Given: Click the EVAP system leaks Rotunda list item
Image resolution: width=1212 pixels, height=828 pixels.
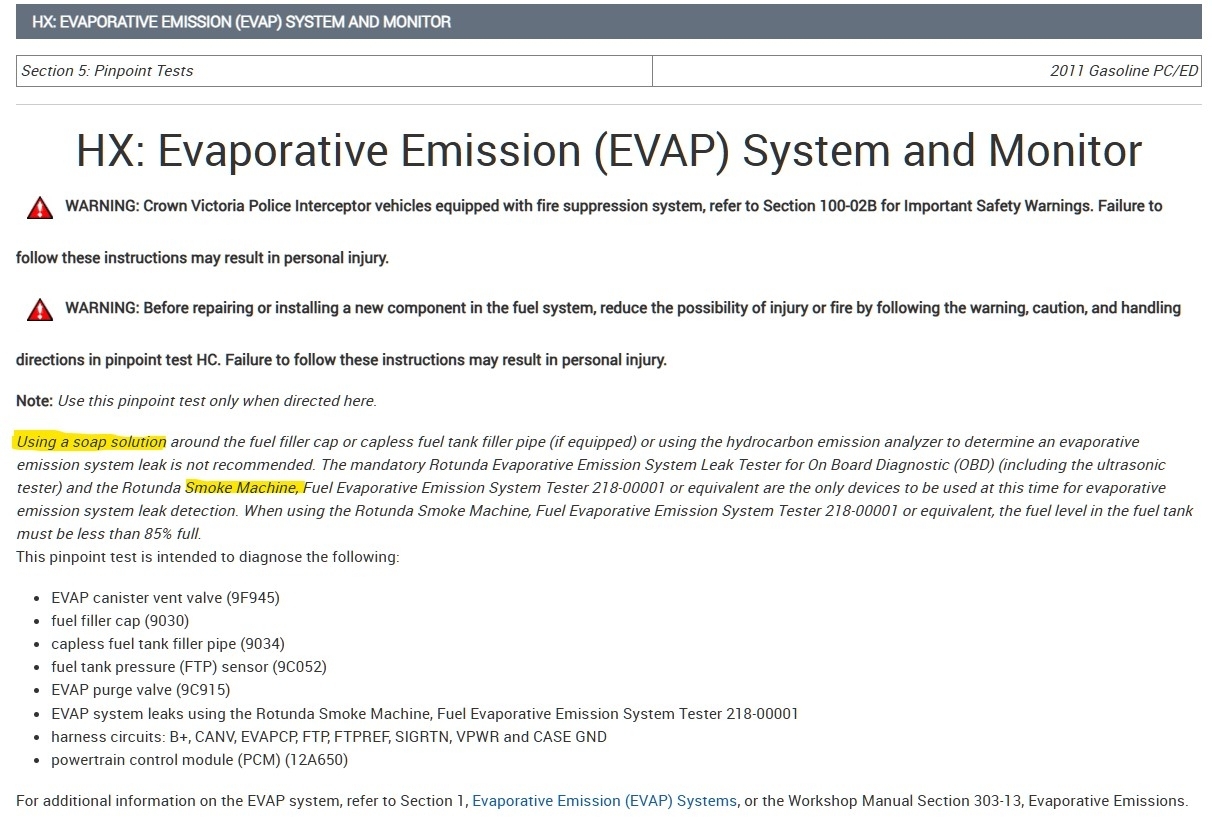Looking at the screenshot, I should (425, 714).
